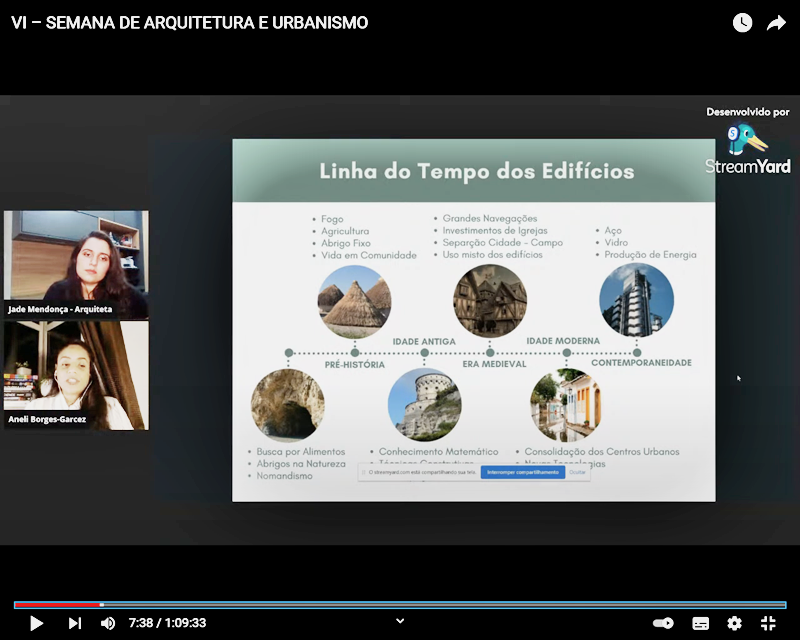Click the 'Vida em Comunidade' bullet
Screen dimensions: 800x640
[368, 255]
